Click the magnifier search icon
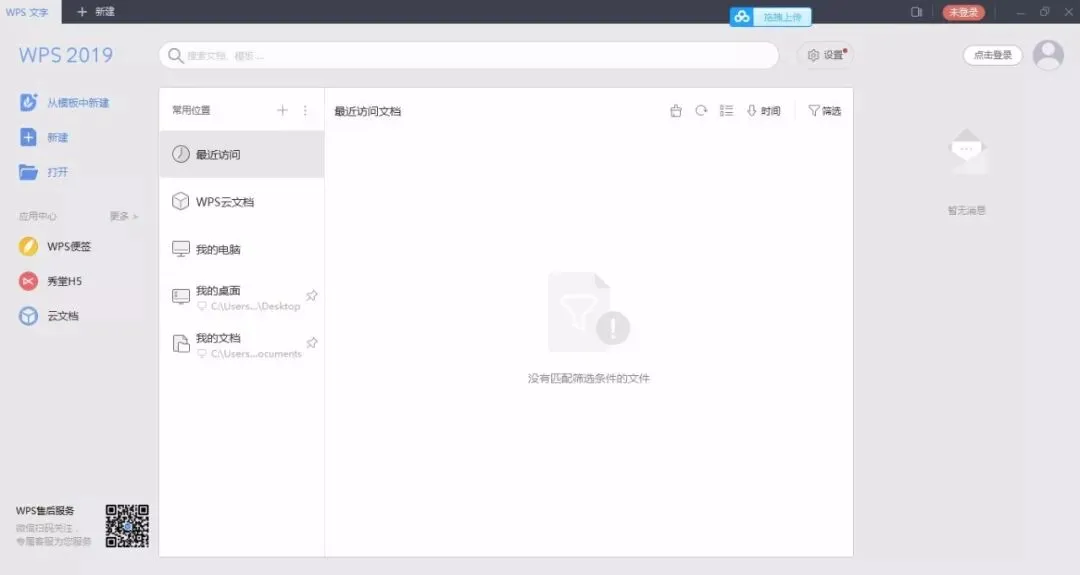 [x=176, y=55]
